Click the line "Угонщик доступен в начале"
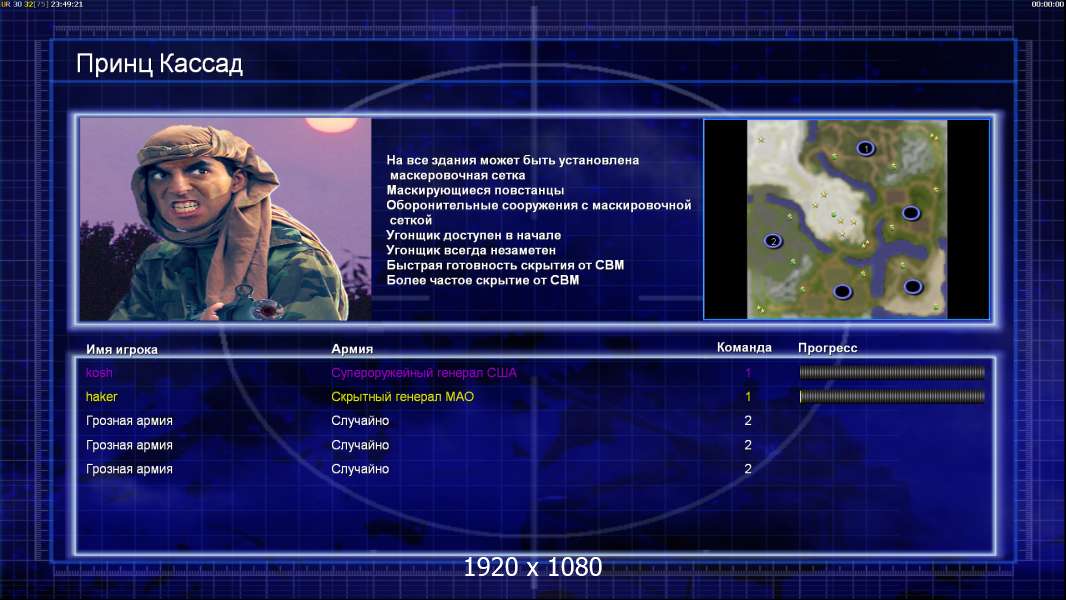Image resolution: width=1066 pixels, height=600 pixels. point(474,235)
